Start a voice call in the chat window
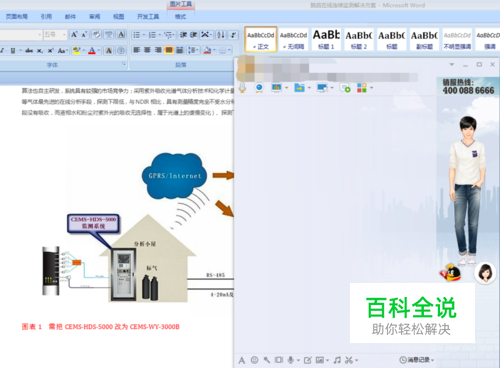500x368 pixels. pos(242,88)
